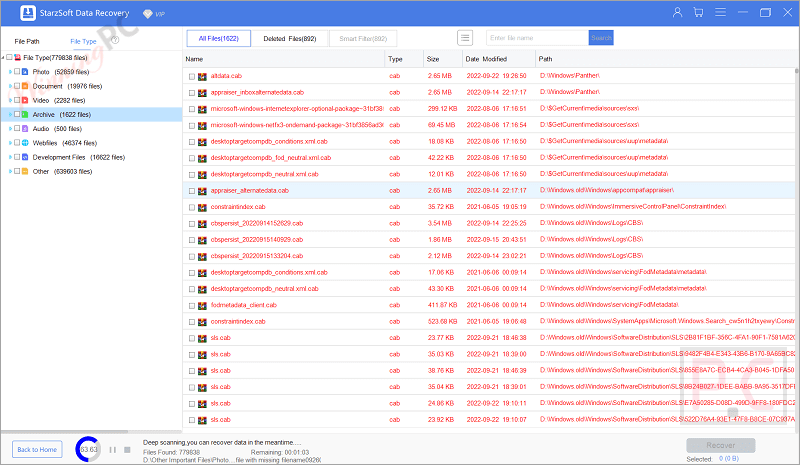The height and width of the screenshot is (465, 800).
Task: Switch to the File Path tab
Action: (x=27, y=41)
